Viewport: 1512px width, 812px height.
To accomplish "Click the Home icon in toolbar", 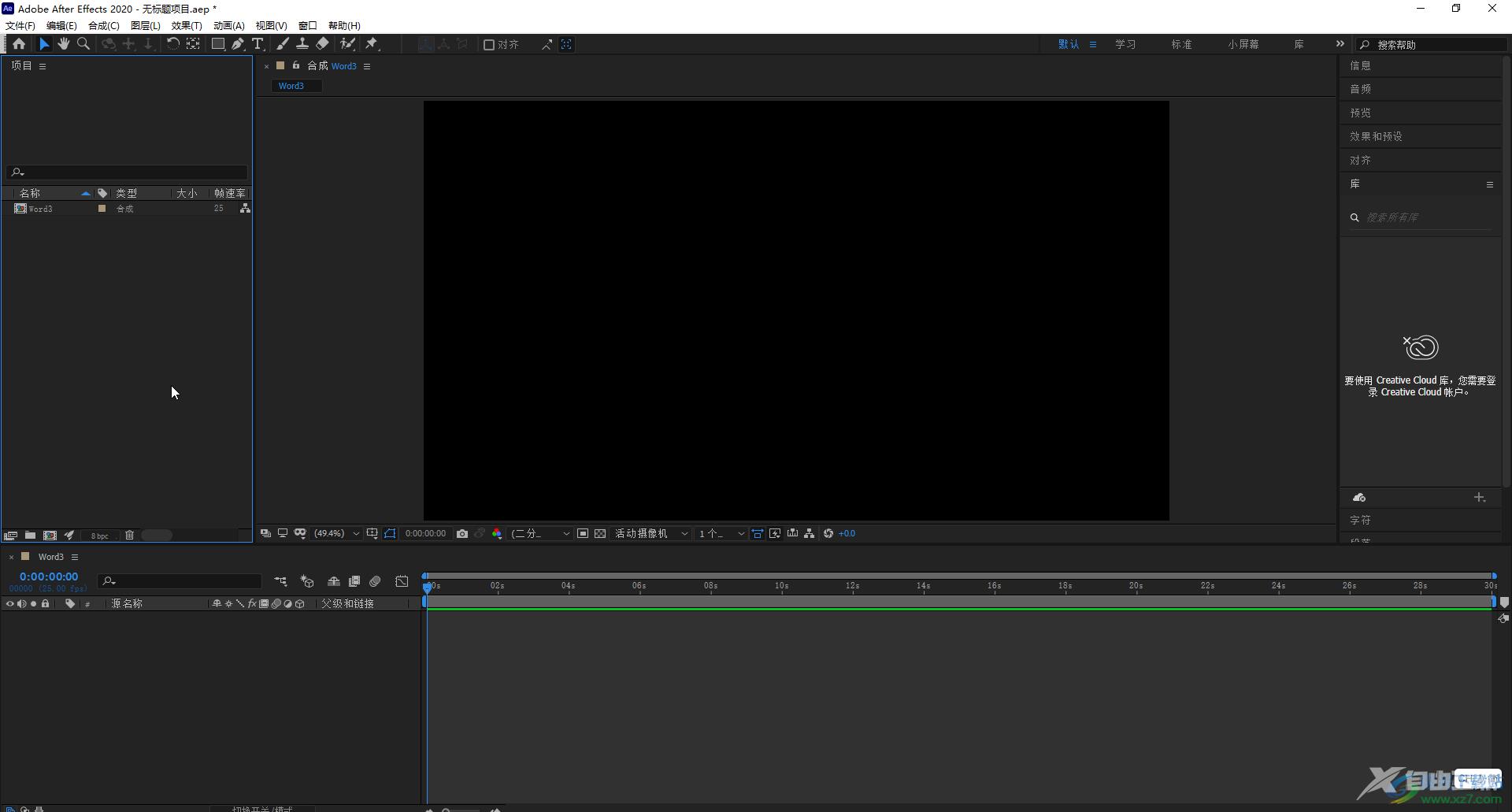I will click(x=19, y=44).
